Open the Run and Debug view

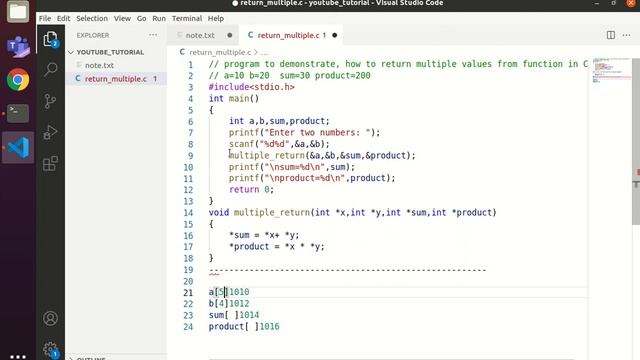click(x=51, y=132)
